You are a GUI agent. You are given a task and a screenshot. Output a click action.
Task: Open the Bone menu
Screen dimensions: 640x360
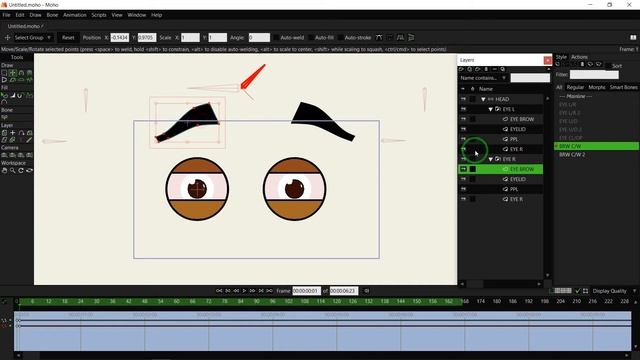pyautogui.click(x=52, y=15)
